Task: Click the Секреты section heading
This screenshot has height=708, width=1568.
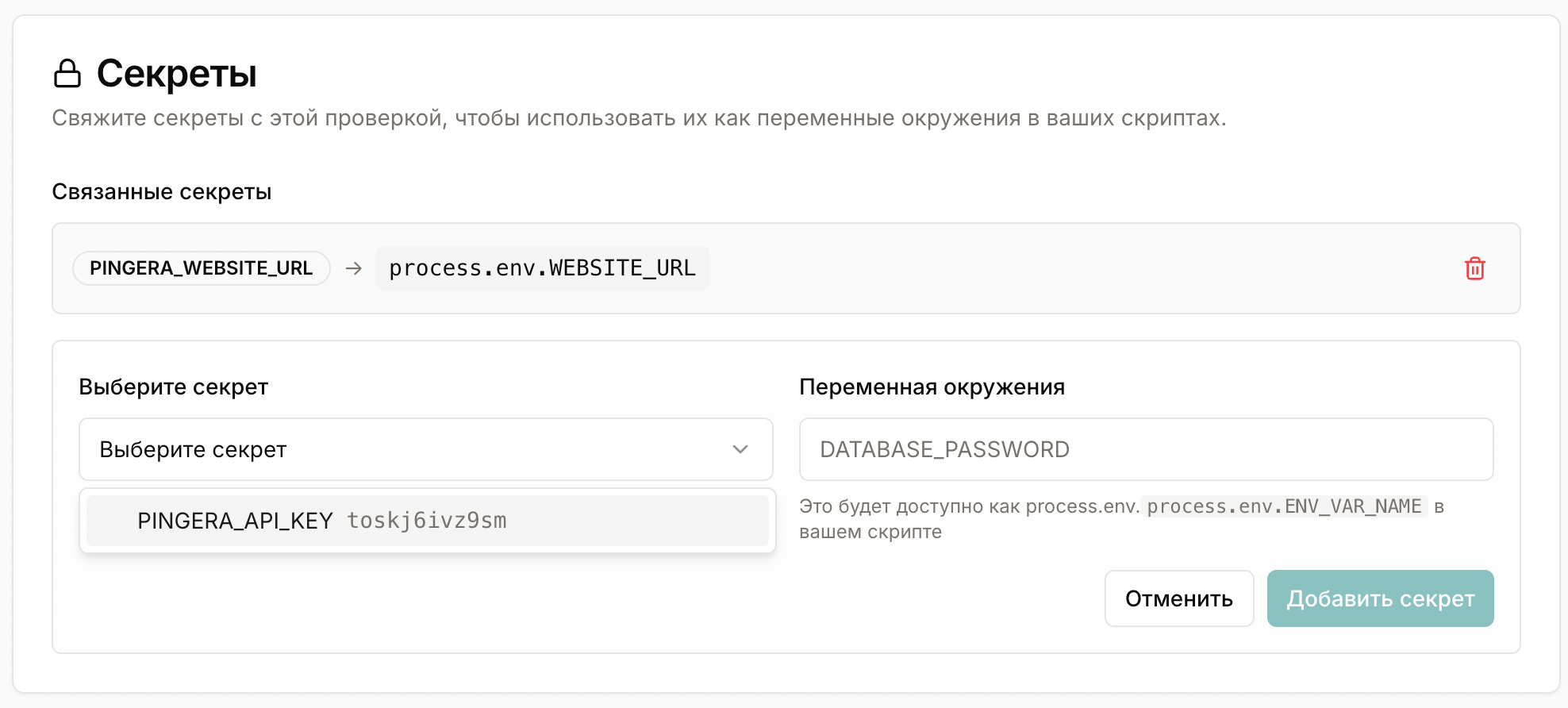Action: (x=176, y=74)
